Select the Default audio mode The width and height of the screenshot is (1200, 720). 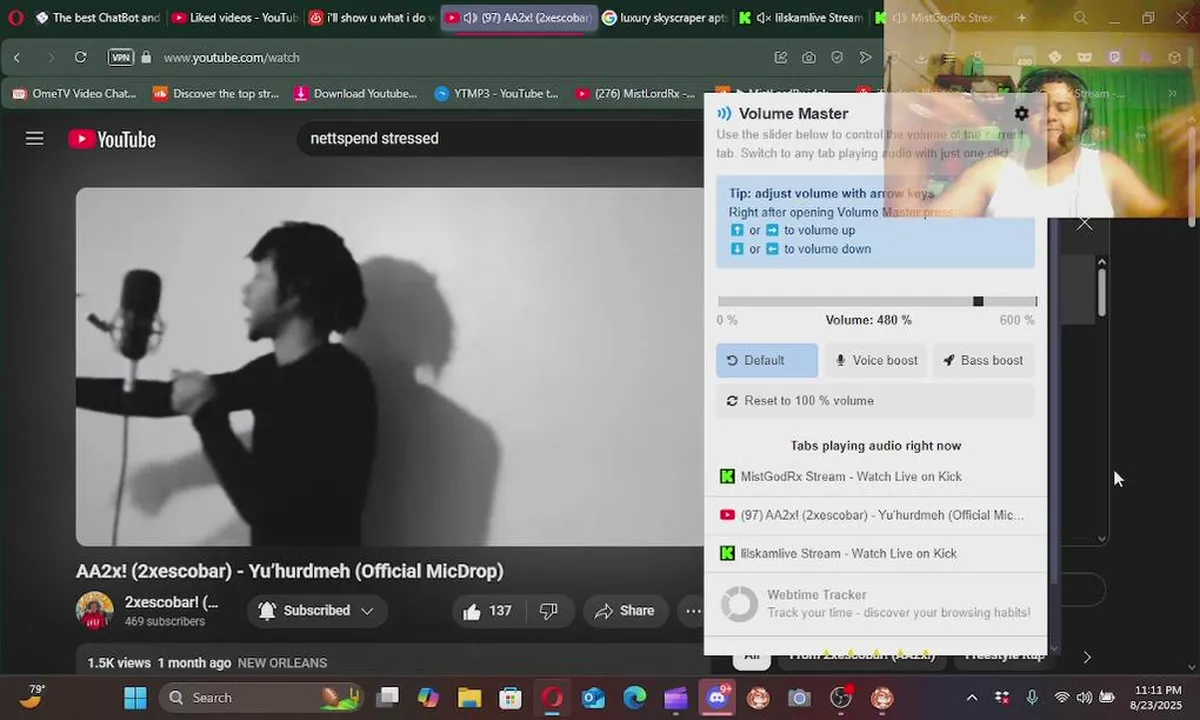click(767, 361)
